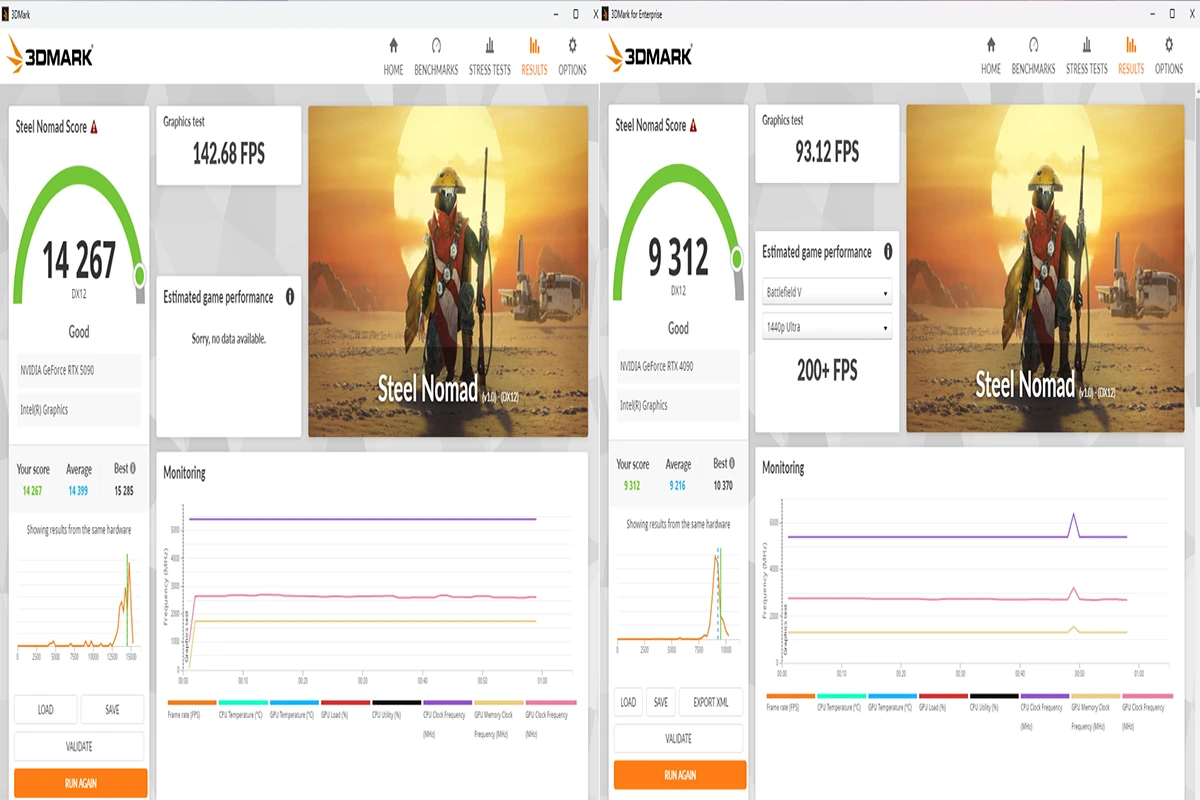This screenshot has width=1200, height=800.
Task: Click CPU Utility swatch in RTX 4090 Monitoring
Action: (995, 696)
